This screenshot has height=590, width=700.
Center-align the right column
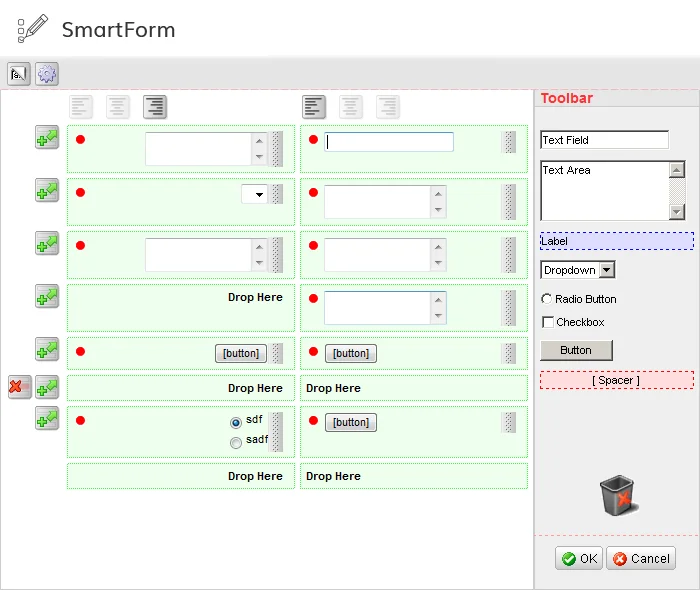pos(351,107)
